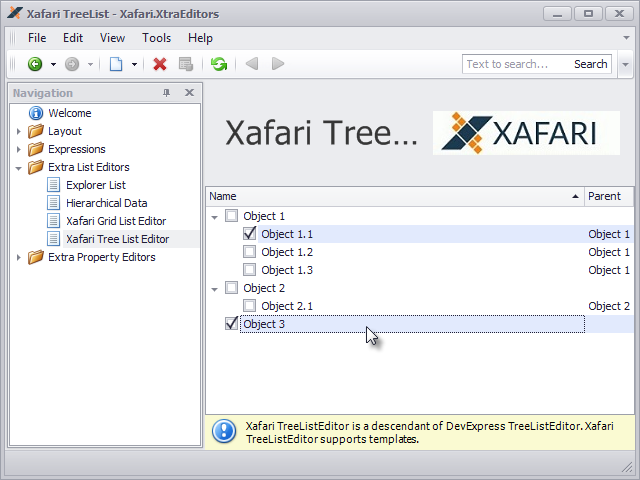Screen dimensions: 640x480
Task: Click the Next record triangle icon
Action: click(278, 64)
